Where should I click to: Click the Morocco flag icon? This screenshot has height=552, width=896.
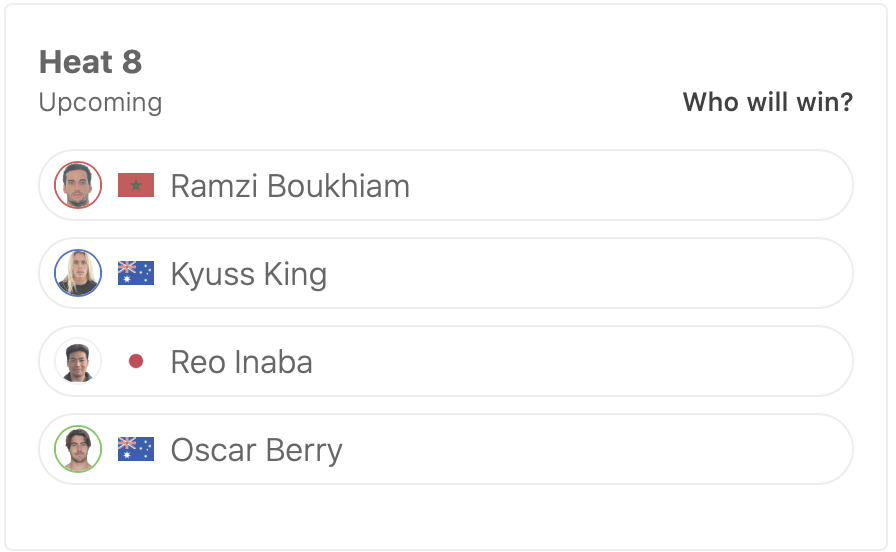click(136, 185)
